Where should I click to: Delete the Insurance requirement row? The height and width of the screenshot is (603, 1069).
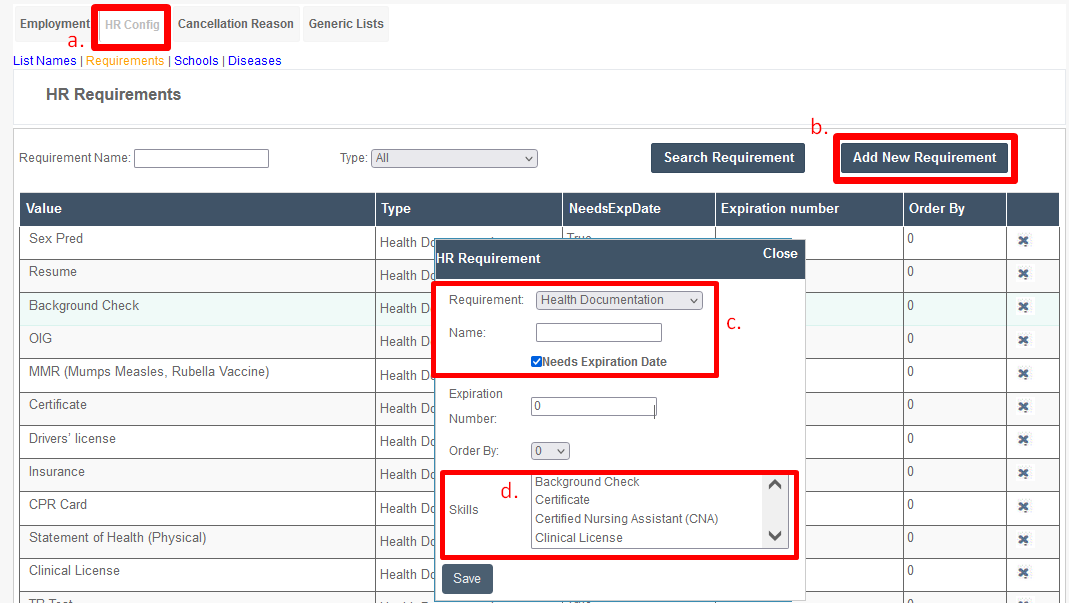(x=1023, y=473)
